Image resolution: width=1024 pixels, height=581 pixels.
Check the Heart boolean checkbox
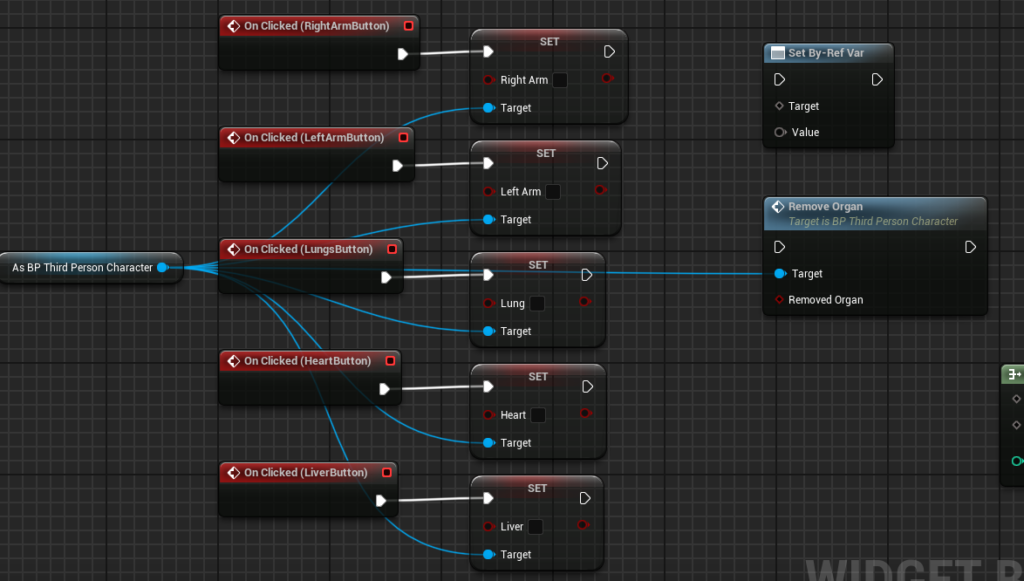(x=538, y=415)
